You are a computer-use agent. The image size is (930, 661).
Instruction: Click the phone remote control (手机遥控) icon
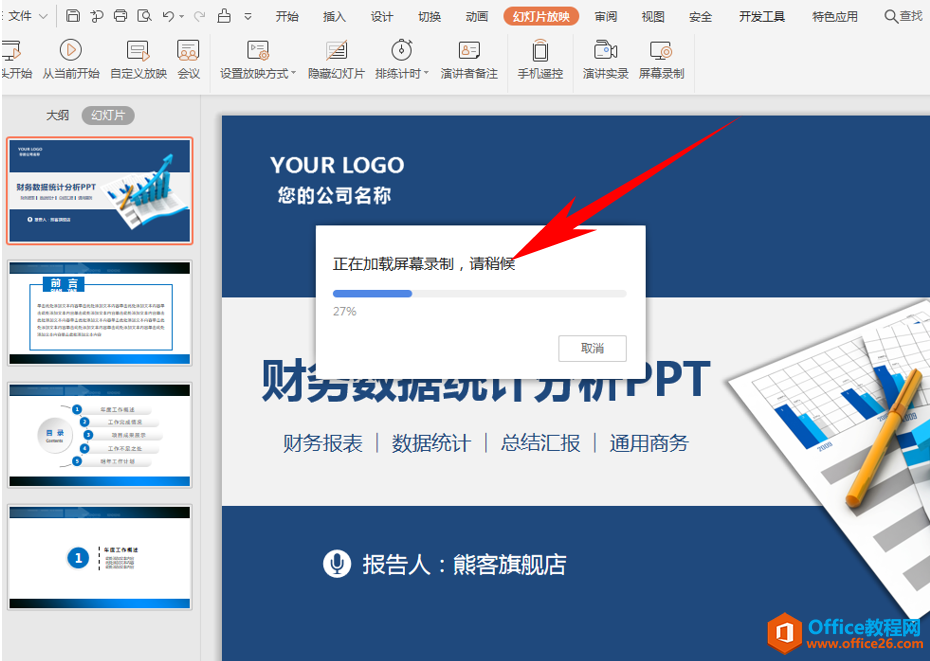click(540, 59)
